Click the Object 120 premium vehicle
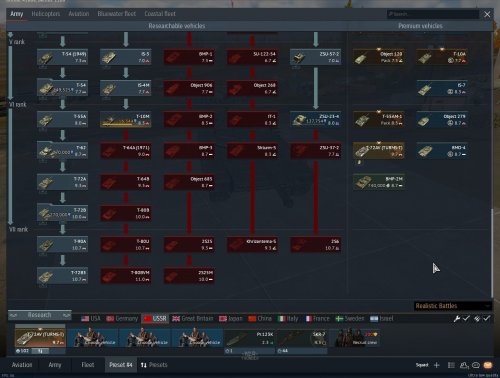Screen dimensions: 500x378 pyautogui.click(x=379, y=57)
